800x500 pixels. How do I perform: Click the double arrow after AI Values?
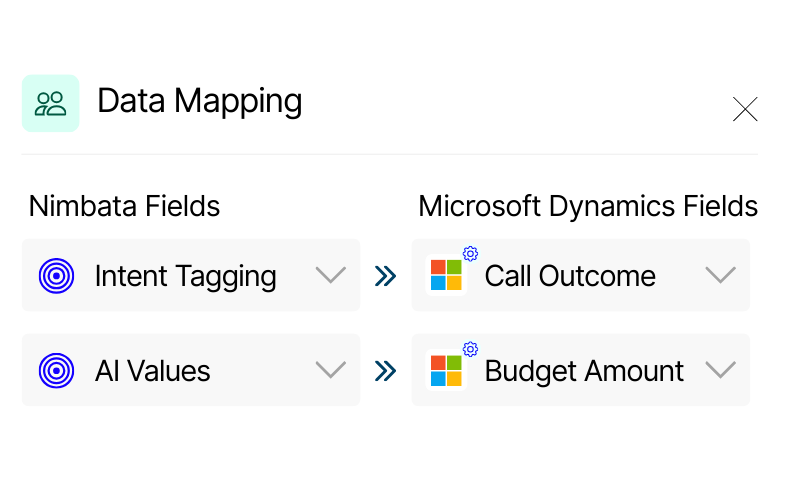(x=385, y=371)
